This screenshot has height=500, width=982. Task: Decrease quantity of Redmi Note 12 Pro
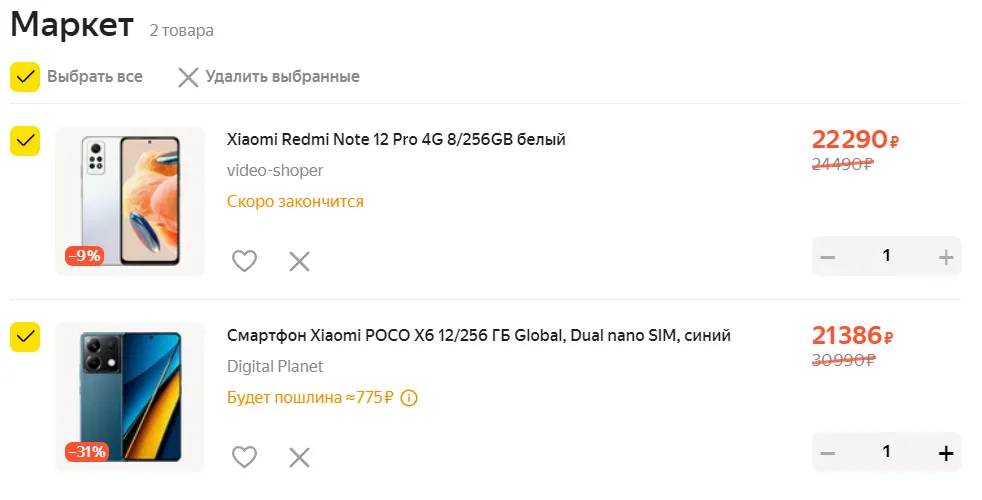[828, 257]
